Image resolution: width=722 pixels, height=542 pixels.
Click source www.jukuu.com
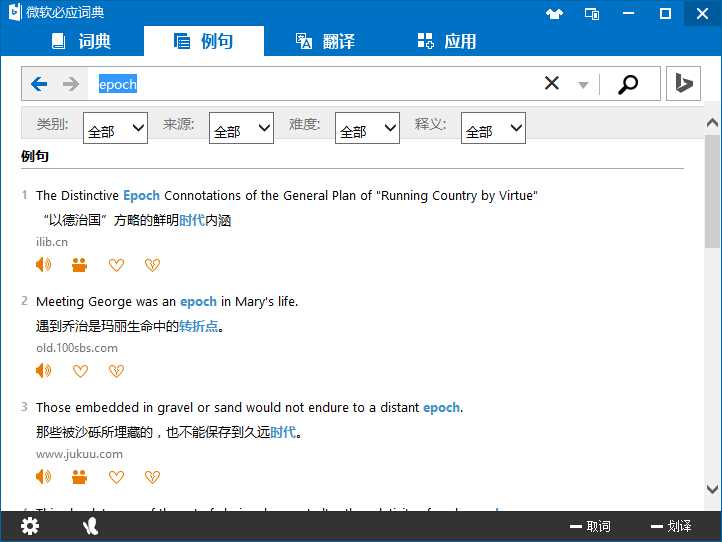click(x=79, y=454)
